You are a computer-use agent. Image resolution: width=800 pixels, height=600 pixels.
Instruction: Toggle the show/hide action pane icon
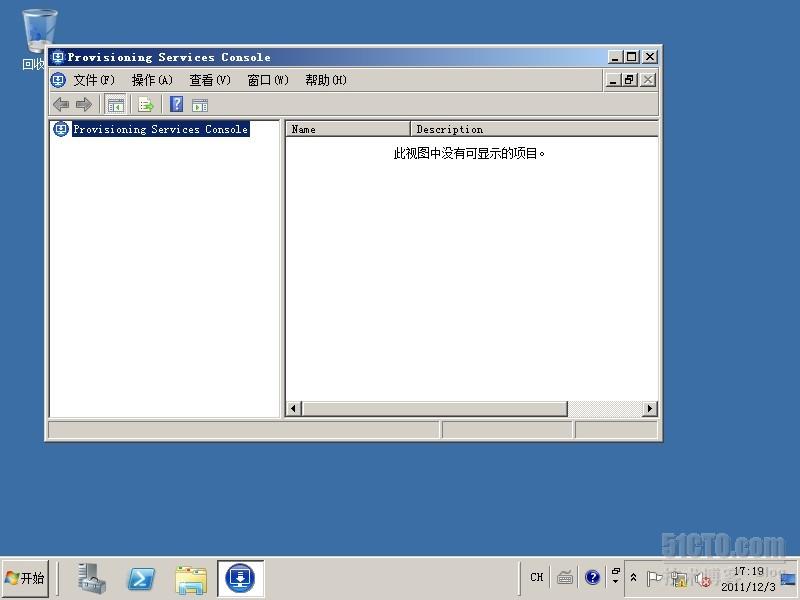(x=200, y=106)
